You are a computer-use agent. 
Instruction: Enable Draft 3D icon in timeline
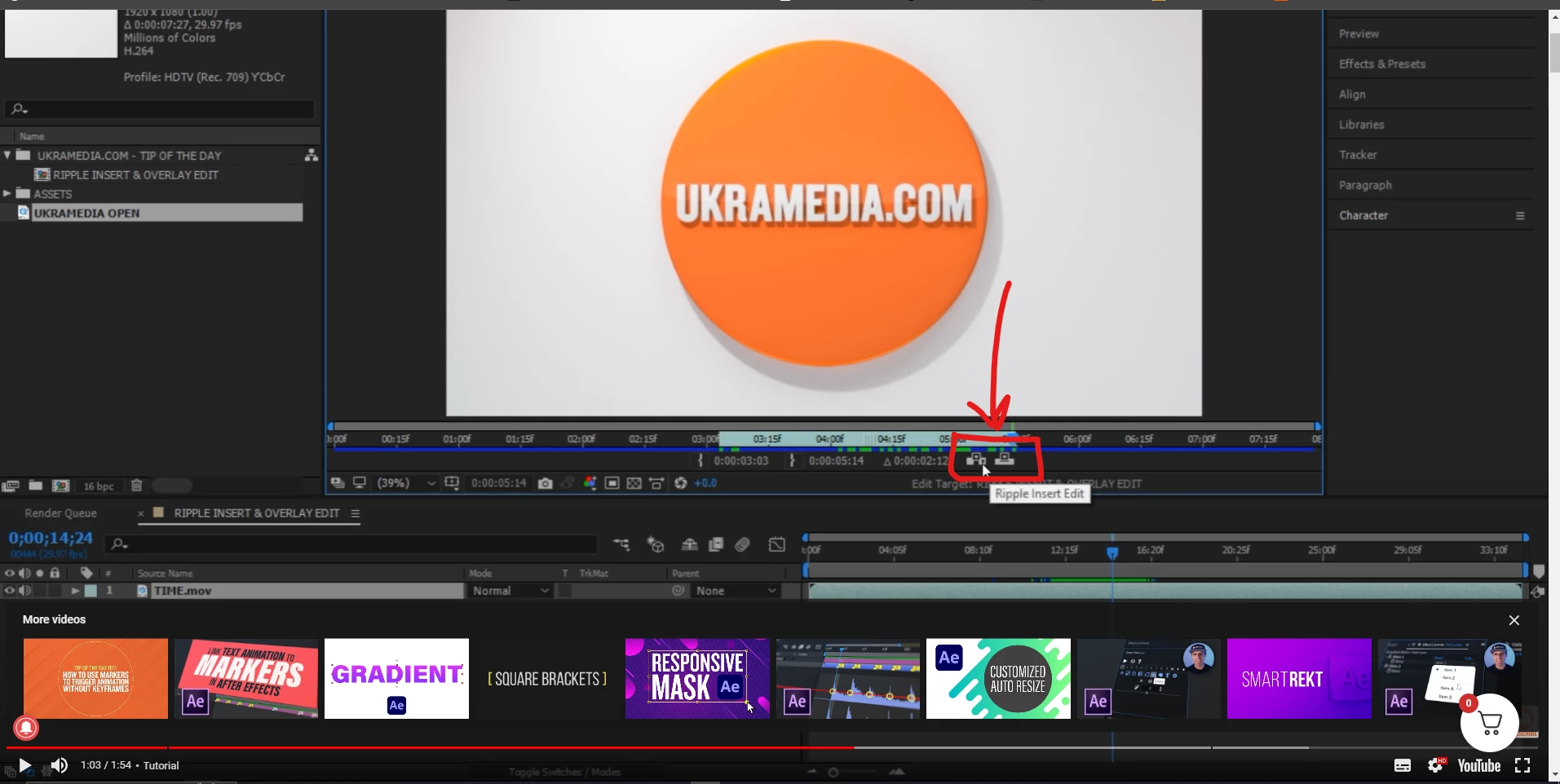tap(656, 544)
